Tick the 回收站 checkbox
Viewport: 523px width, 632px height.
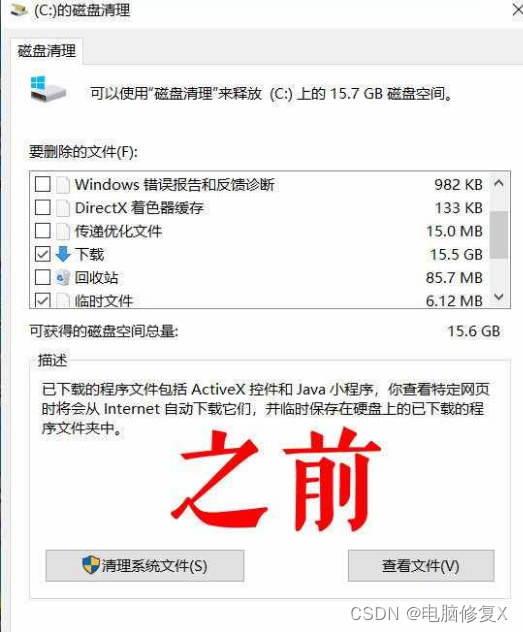43,278
